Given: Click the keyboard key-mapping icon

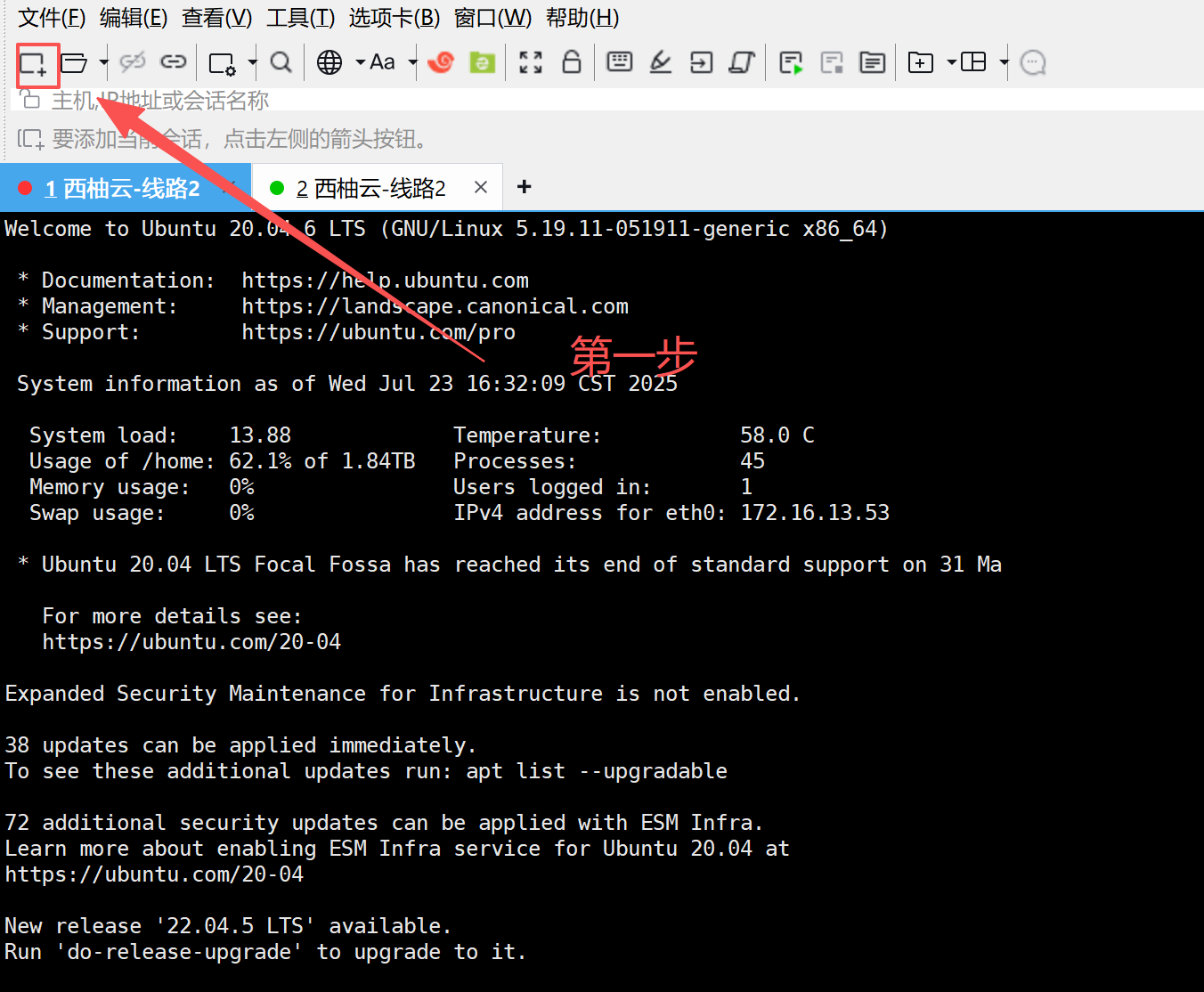Looking at the screenshot, I should click(x=619, y=61).
